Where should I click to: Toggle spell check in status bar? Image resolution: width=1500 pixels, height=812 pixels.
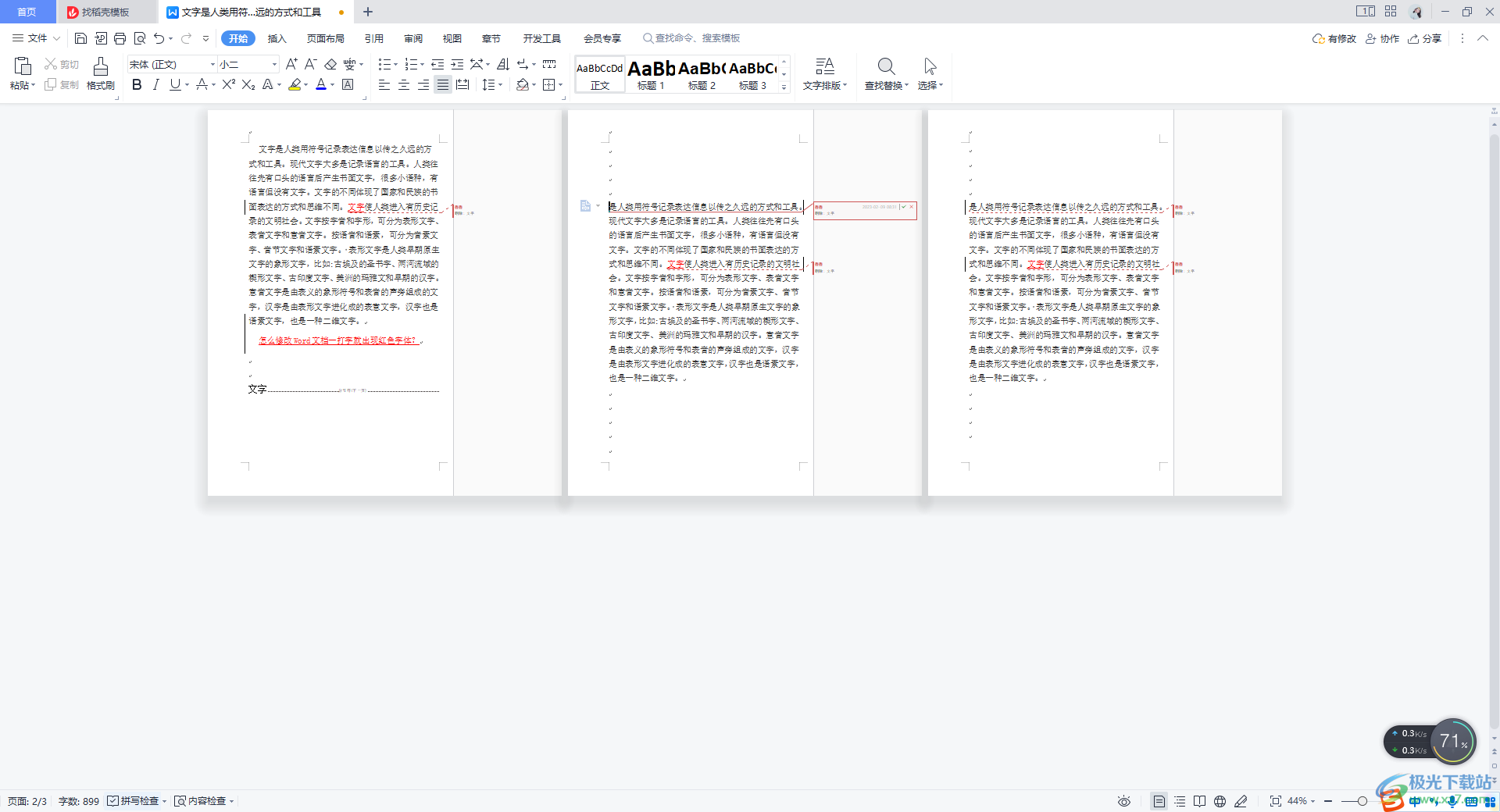pyautogui.click(x=137, y=801)
